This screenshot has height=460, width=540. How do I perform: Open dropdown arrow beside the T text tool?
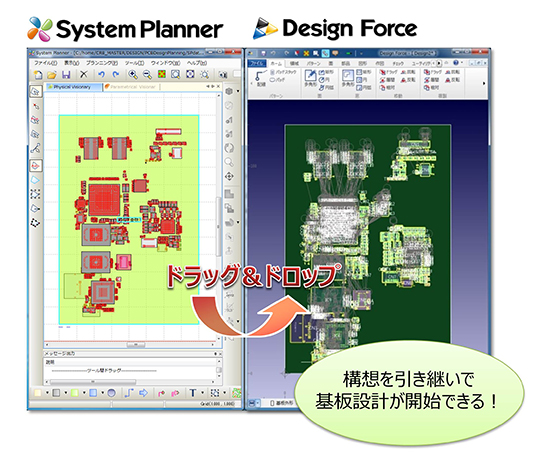click(x=202, y=393)
